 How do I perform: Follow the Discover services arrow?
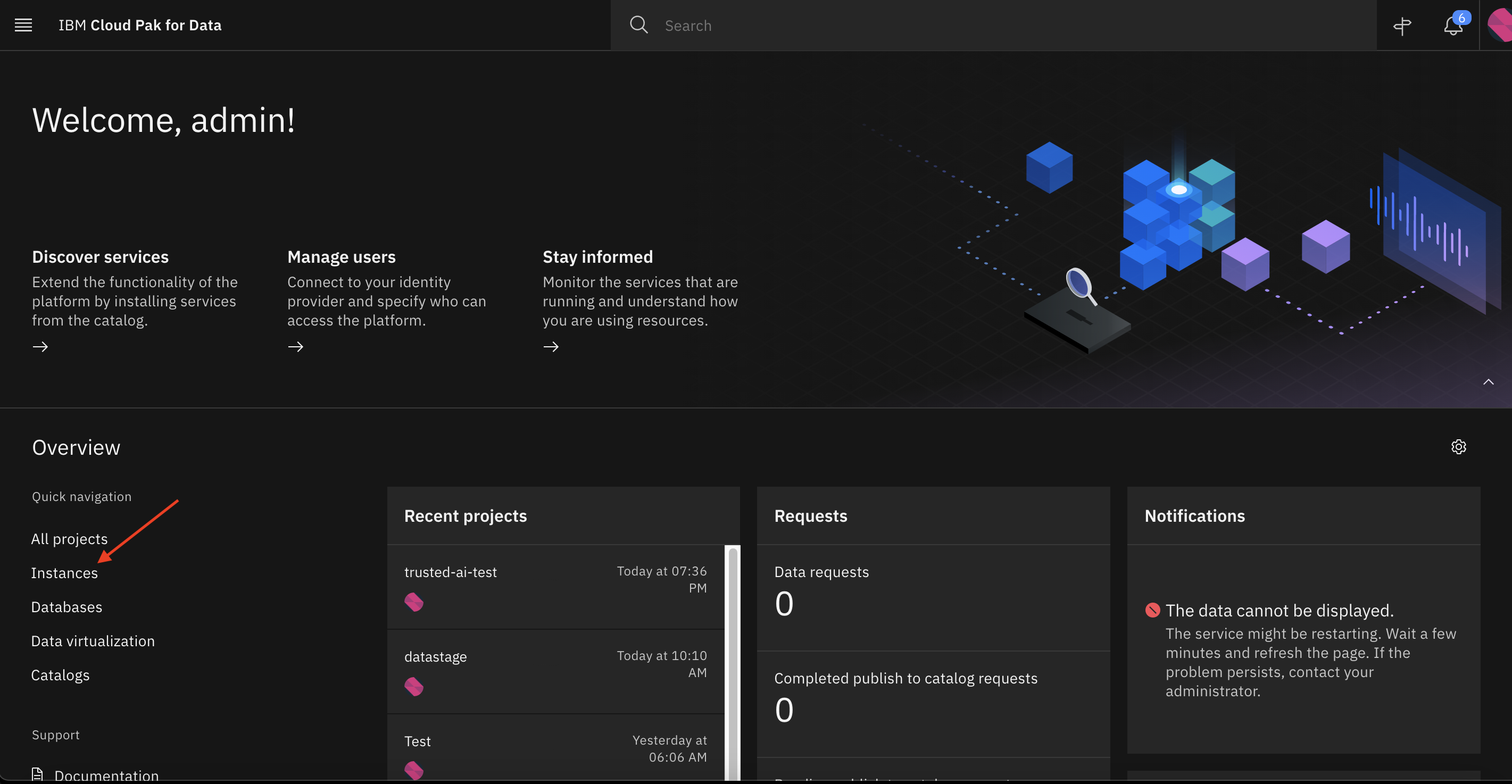(x=40, y=347)
